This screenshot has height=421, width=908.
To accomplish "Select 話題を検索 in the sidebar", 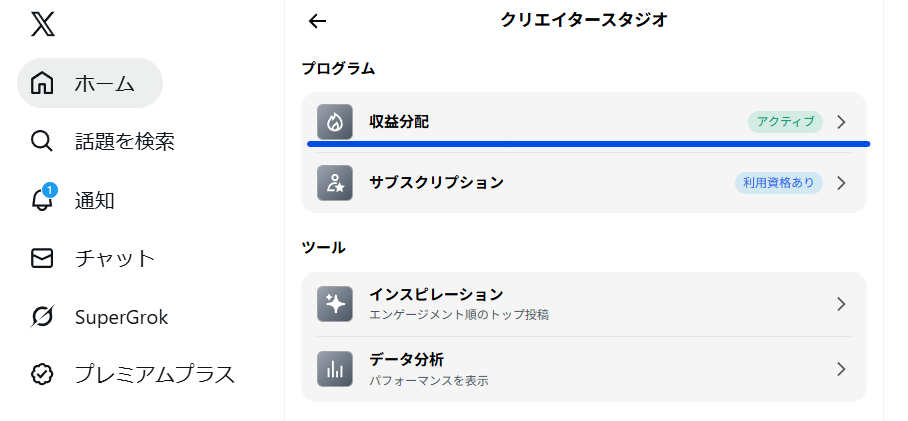I will [125, 142].
